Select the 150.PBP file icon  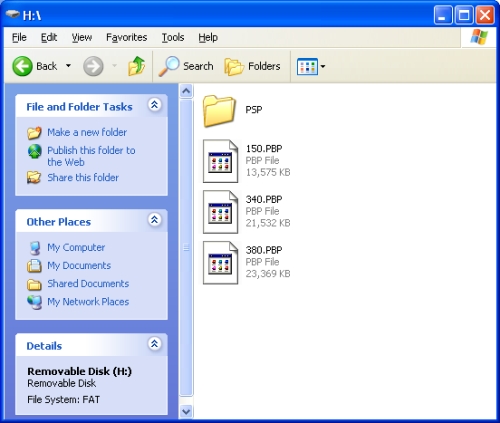220,161
